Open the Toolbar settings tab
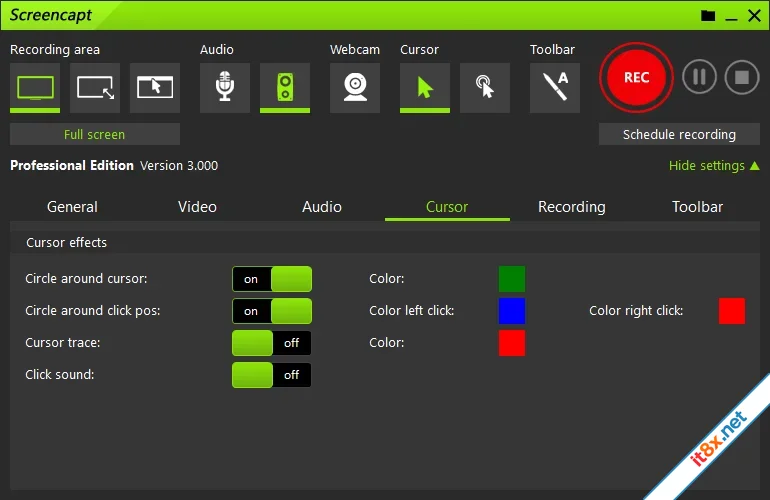The width and height of the screenshot is (770, 500). click(x=697, y=207)
